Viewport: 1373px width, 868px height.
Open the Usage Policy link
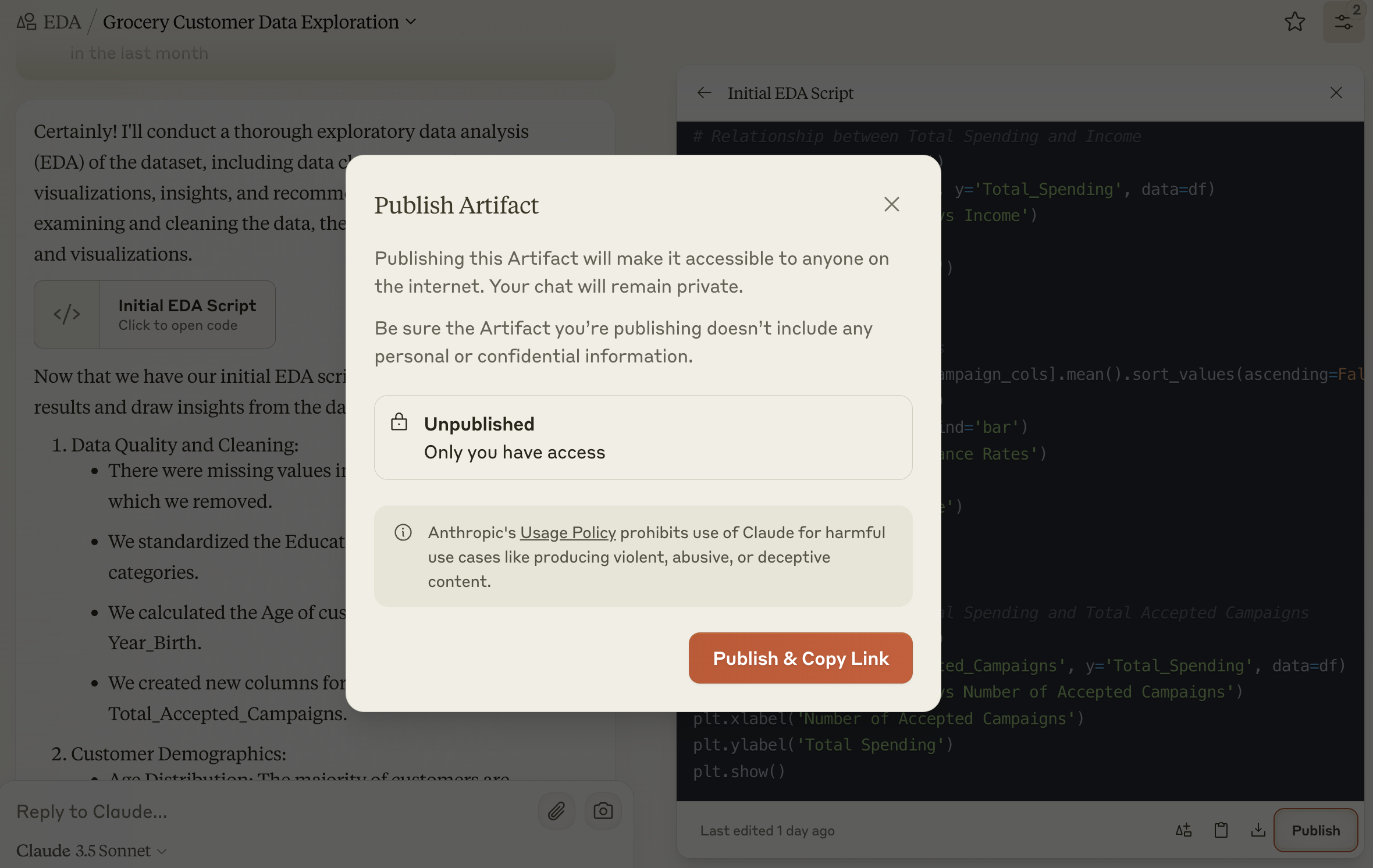pos(567,532)
